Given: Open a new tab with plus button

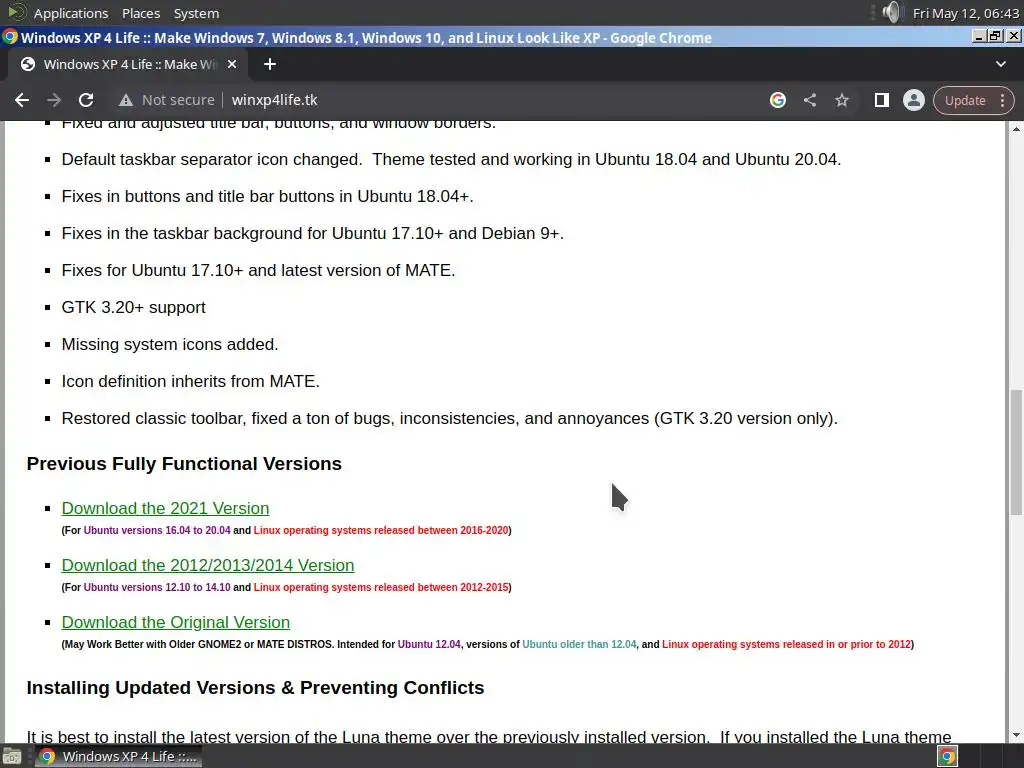Looking at the screenshot, I should (x=270, y=64).
